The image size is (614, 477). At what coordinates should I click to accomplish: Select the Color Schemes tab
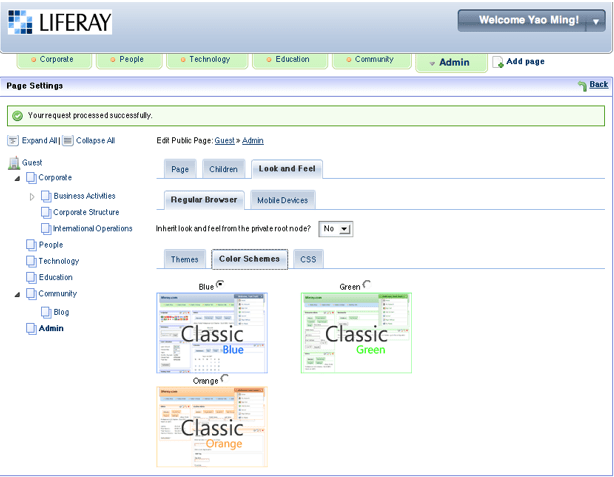coord(249,259)
